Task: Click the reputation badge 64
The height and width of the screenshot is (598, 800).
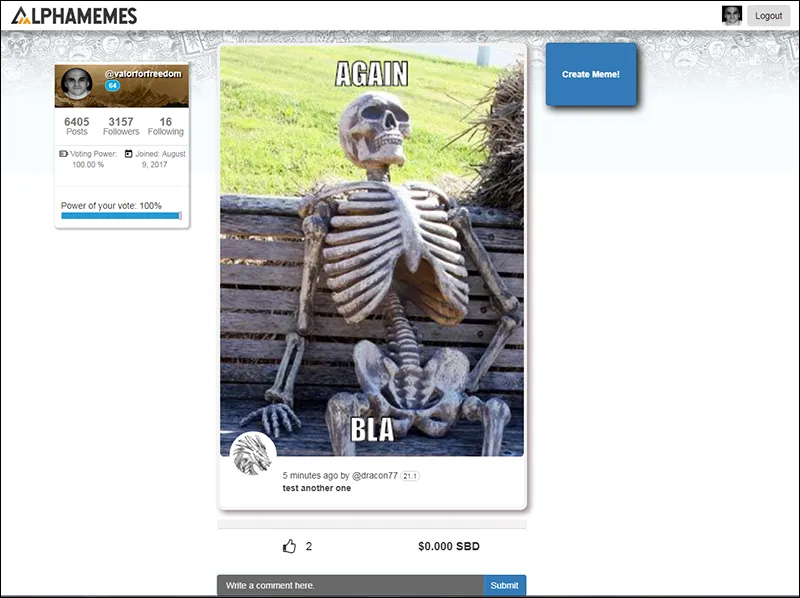Action: click(112, 86)
